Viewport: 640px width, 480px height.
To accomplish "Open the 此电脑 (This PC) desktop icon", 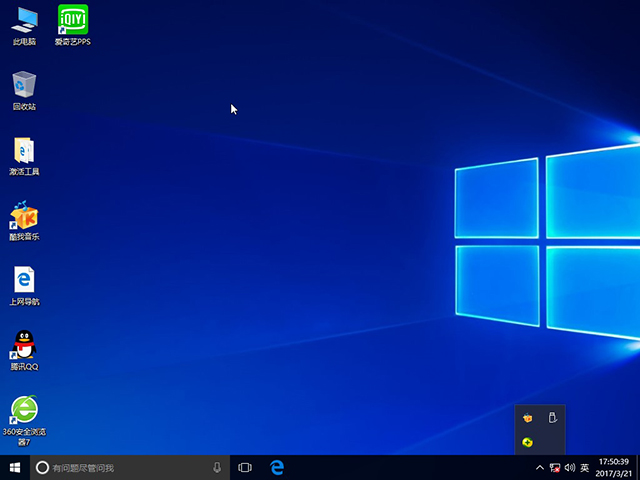I will coord(24,20).
